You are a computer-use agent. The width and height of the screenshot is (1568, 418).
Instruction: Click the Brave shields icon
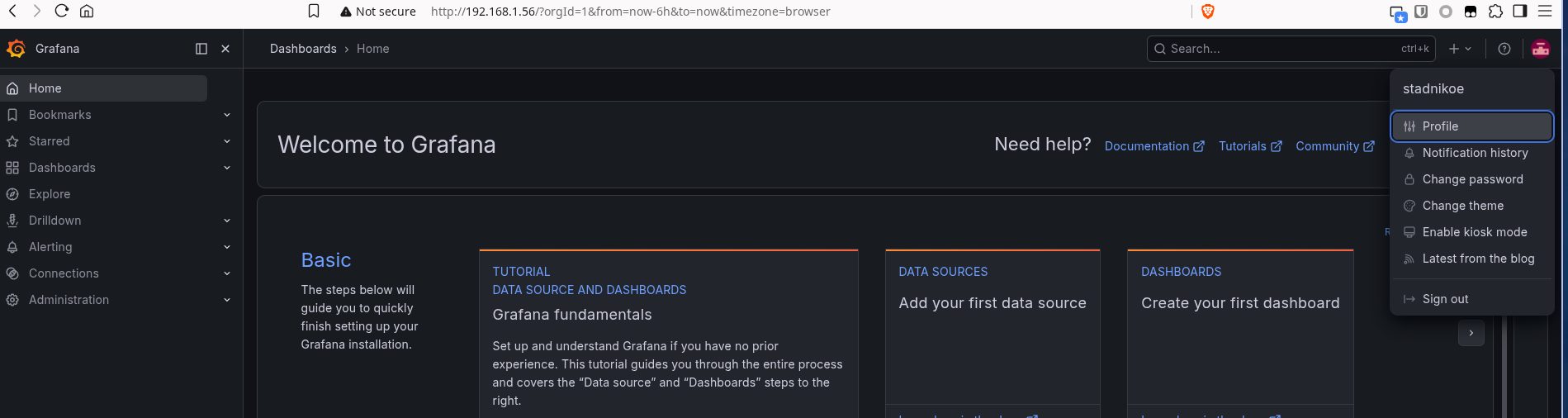pos(1208,11)
